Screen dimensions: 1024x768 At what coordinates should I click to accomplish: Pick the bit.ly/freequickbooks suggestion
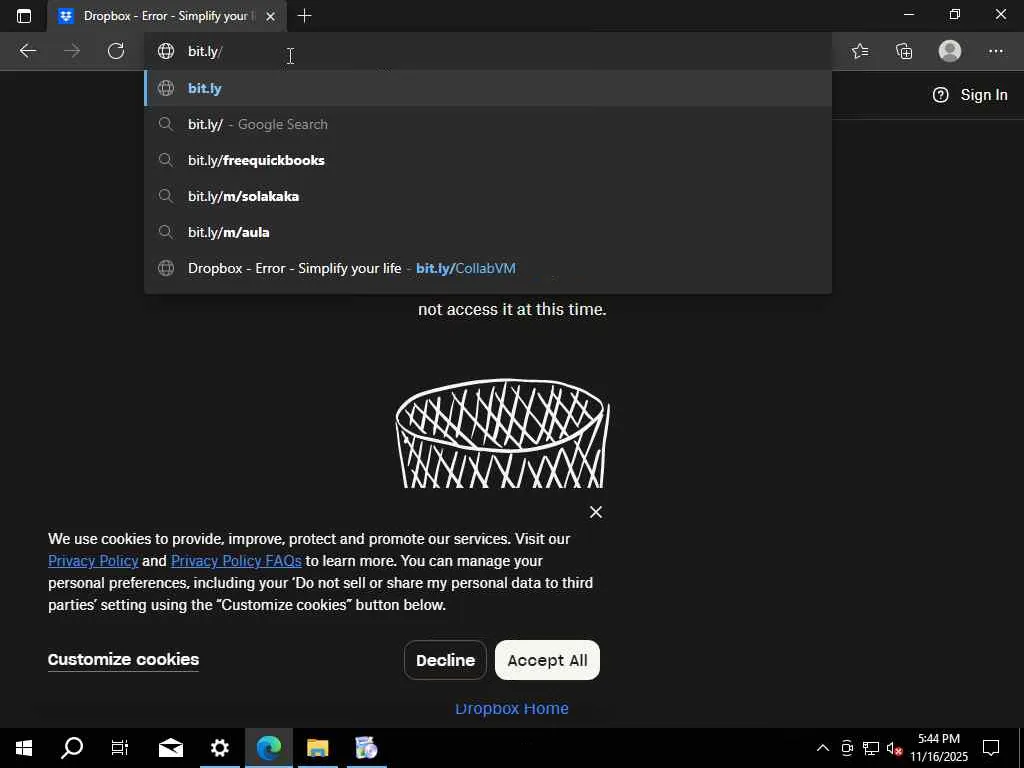tap(488, 160)
